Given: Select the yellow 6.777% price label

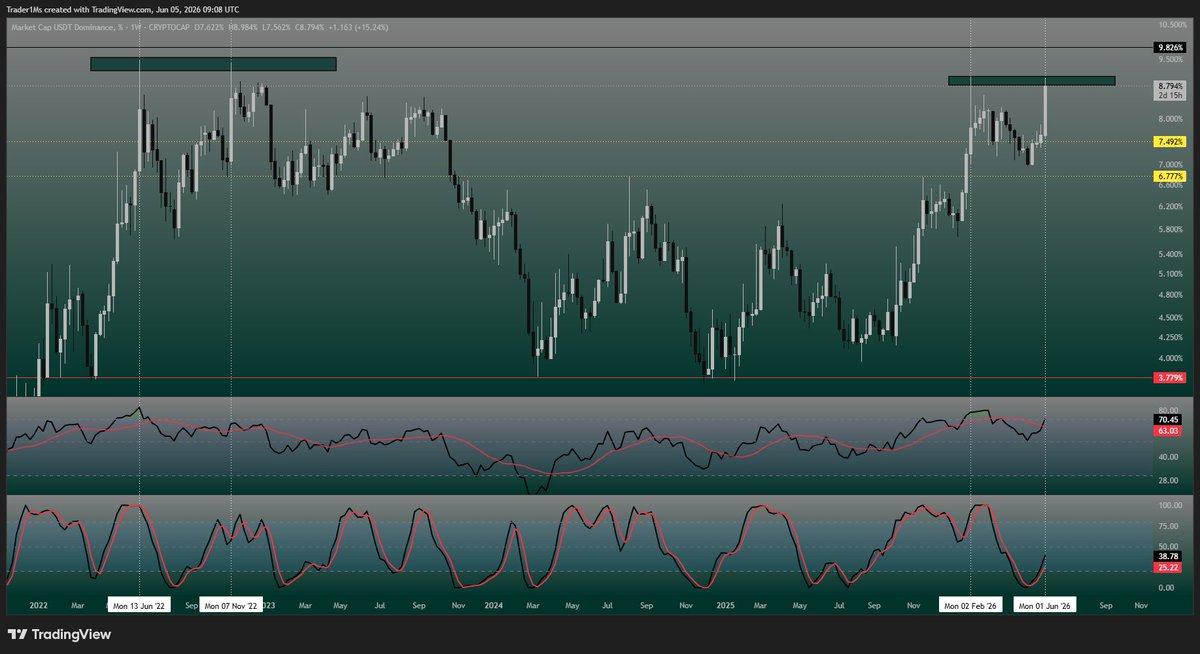Looking at the screenshot, I should pos(1170,176).
